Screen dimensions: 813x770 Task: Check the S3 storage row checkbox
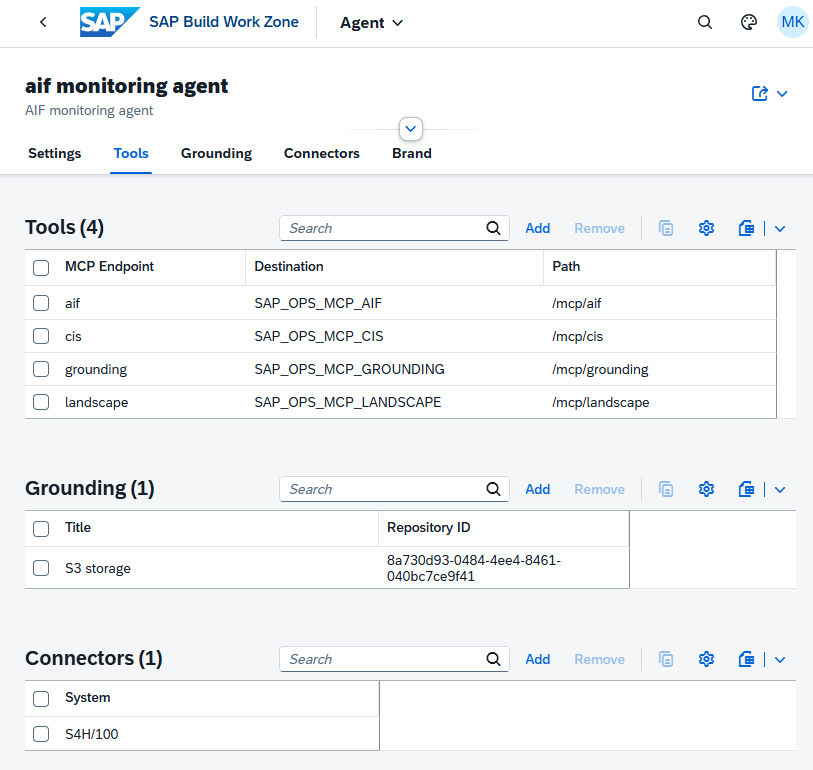coord(41,568)
